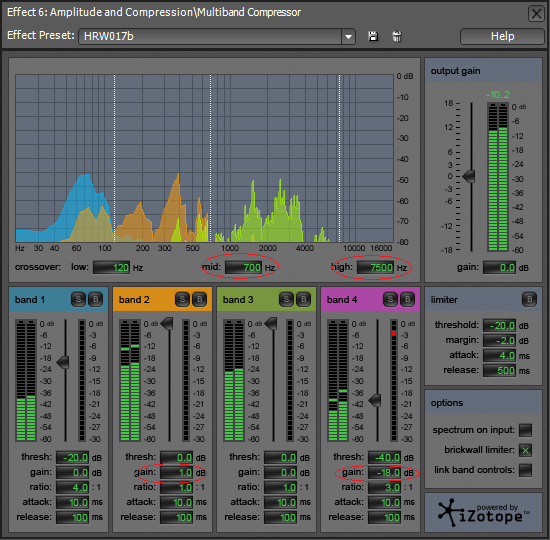Click the band 4 threshold slider handle
This screenshot has height=540, width=550.
click(x=375, y=400)
